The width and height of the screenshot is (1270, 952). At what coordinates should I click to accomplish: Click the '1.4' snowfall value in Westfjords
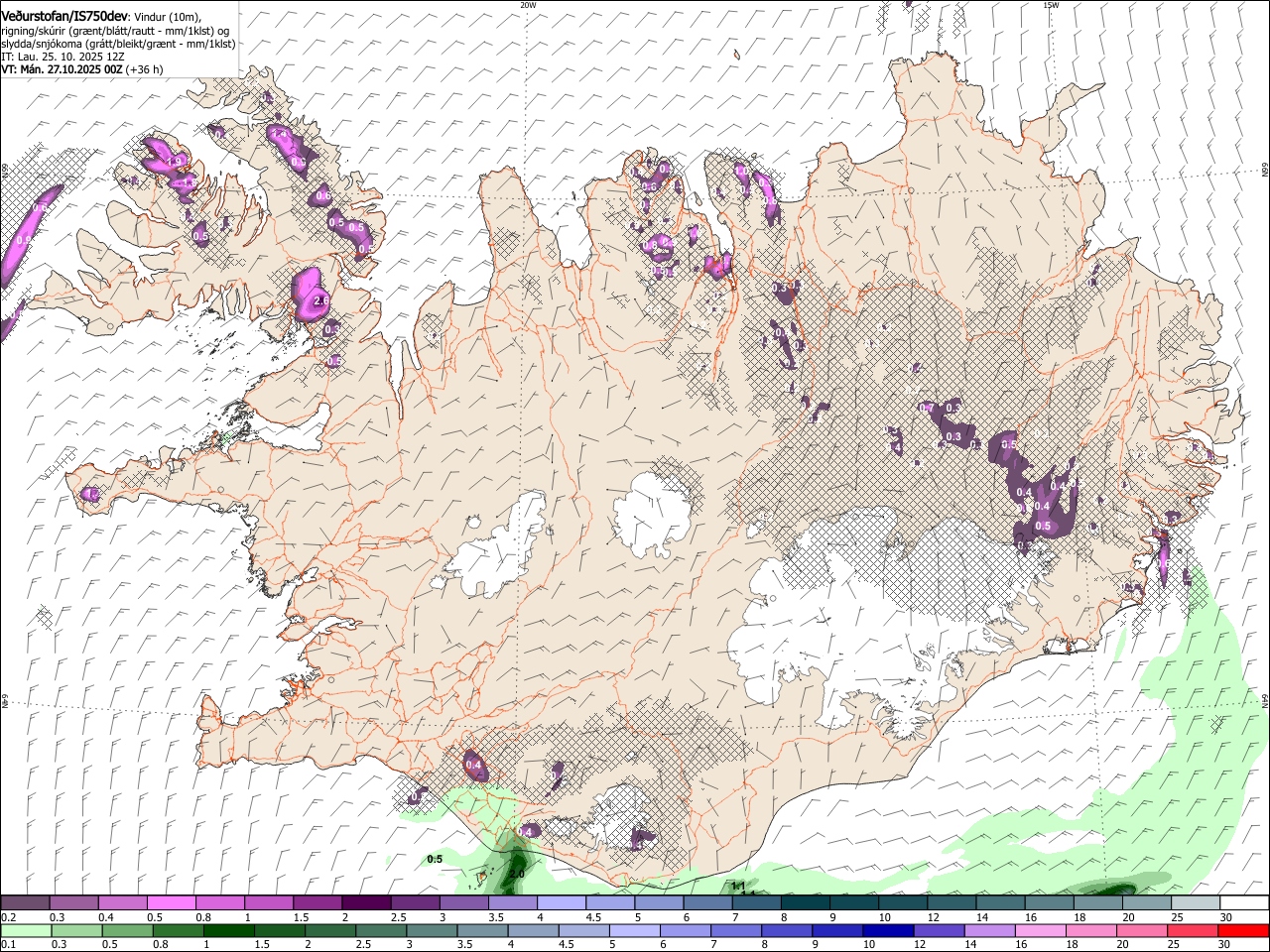click(279, 134)
